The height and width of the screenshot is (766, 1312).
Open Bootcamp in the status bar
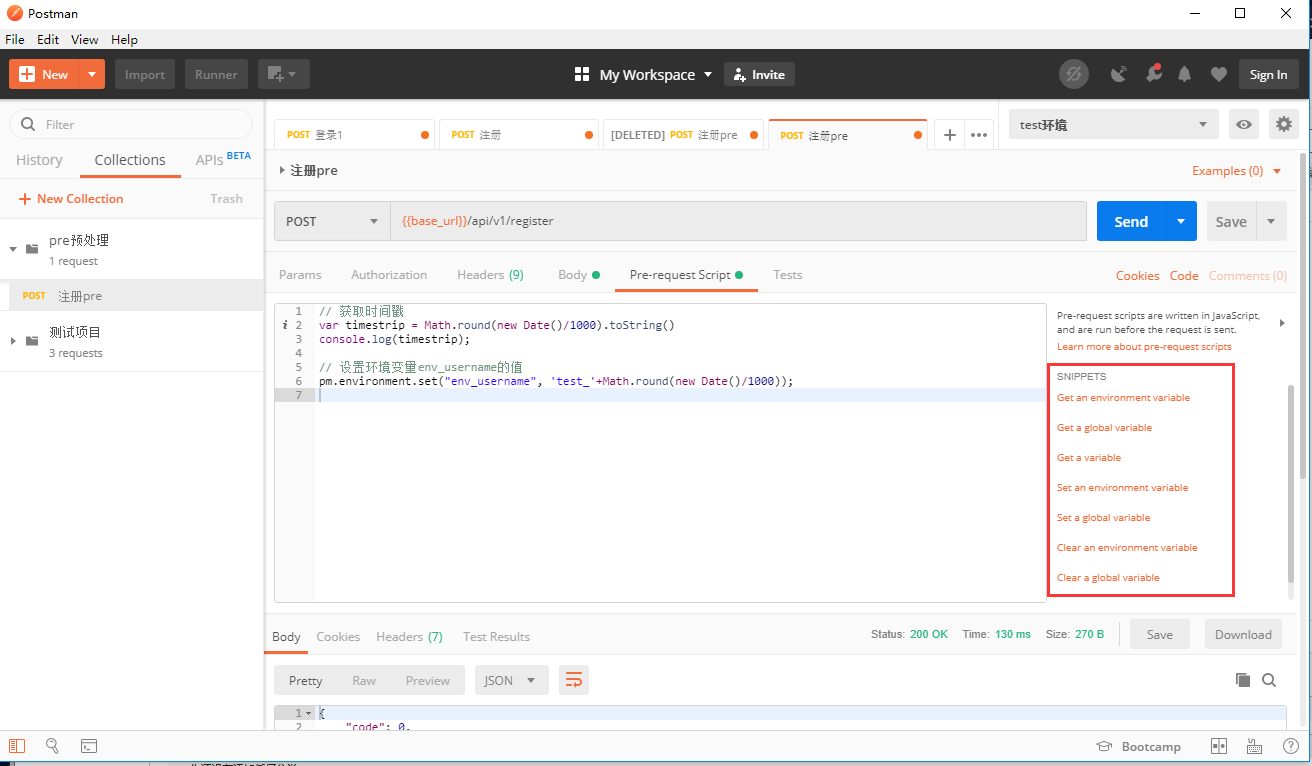(x=1139, y=746)
